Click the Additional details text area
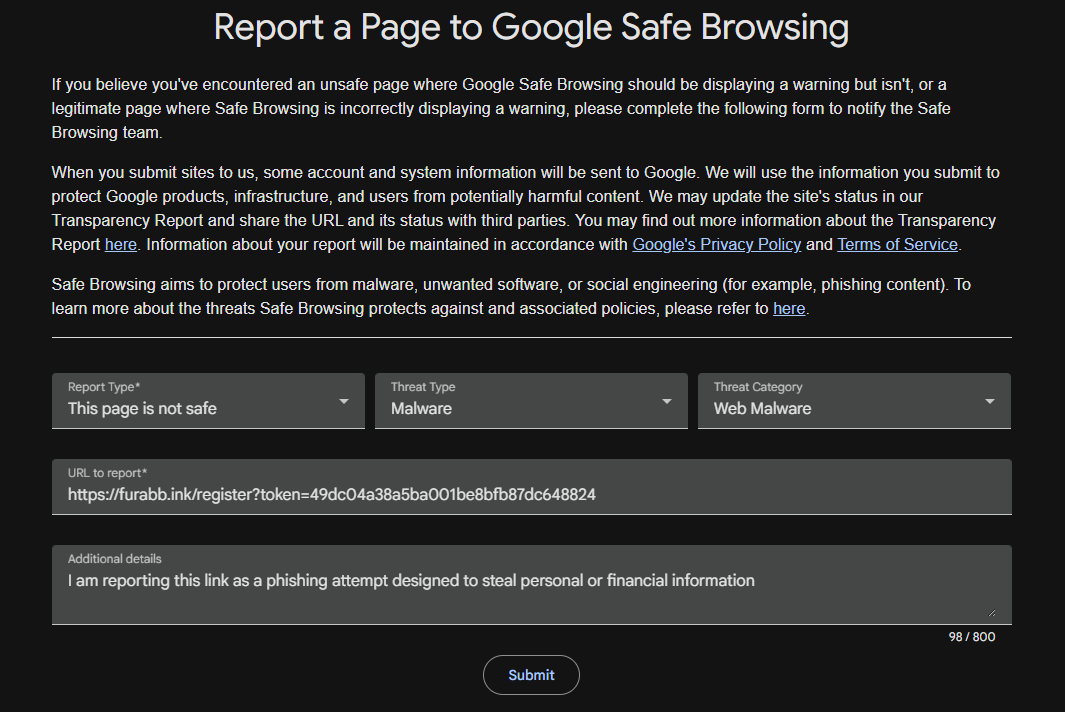This screenshot has height=712, width=1065. (x=532, y=585)
